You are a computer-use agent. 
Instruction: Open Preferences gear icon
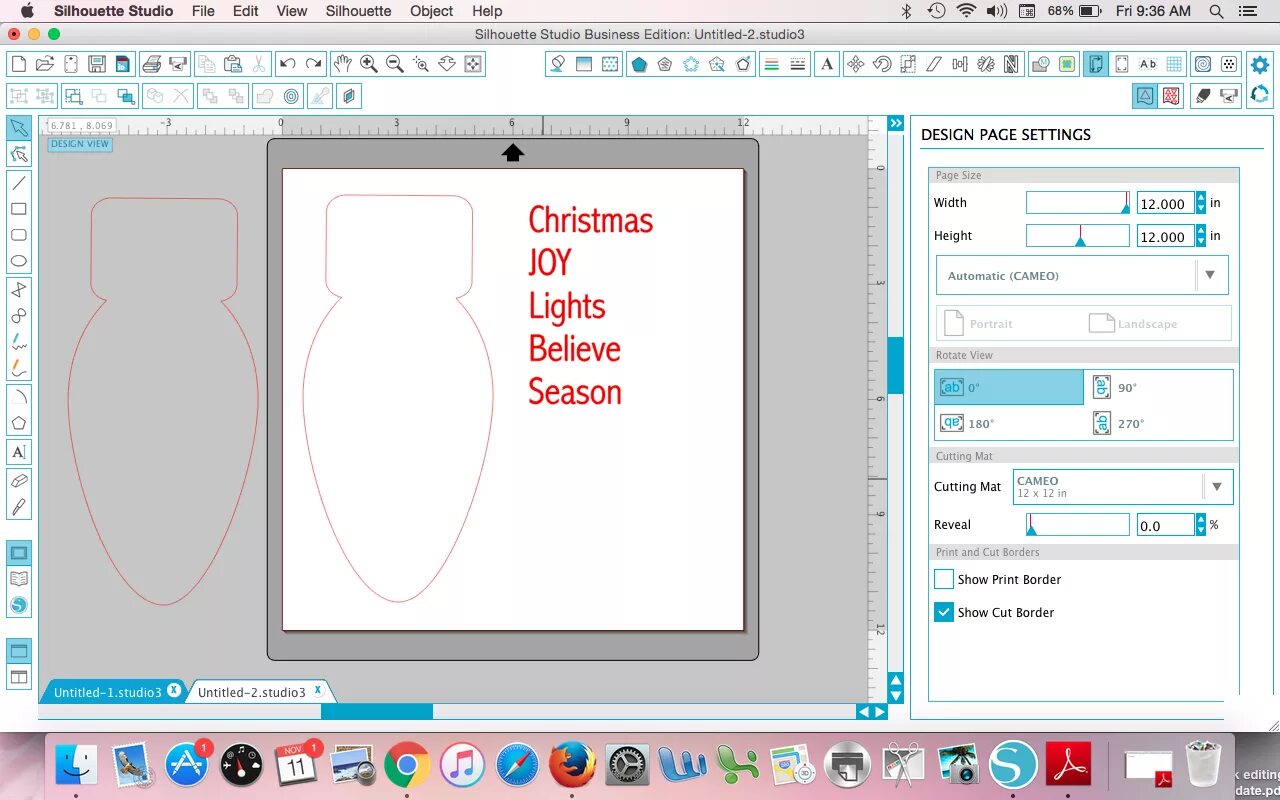click(1259, 65)
